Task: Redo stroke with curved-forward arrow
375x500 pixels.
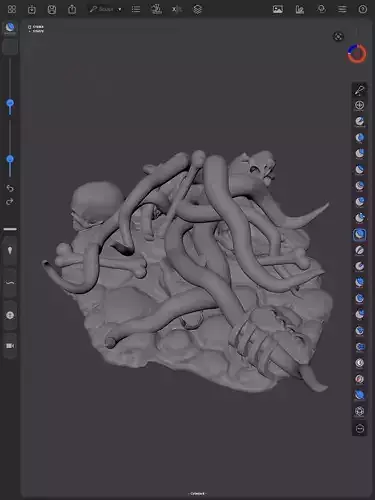Action: coord(10,202)
